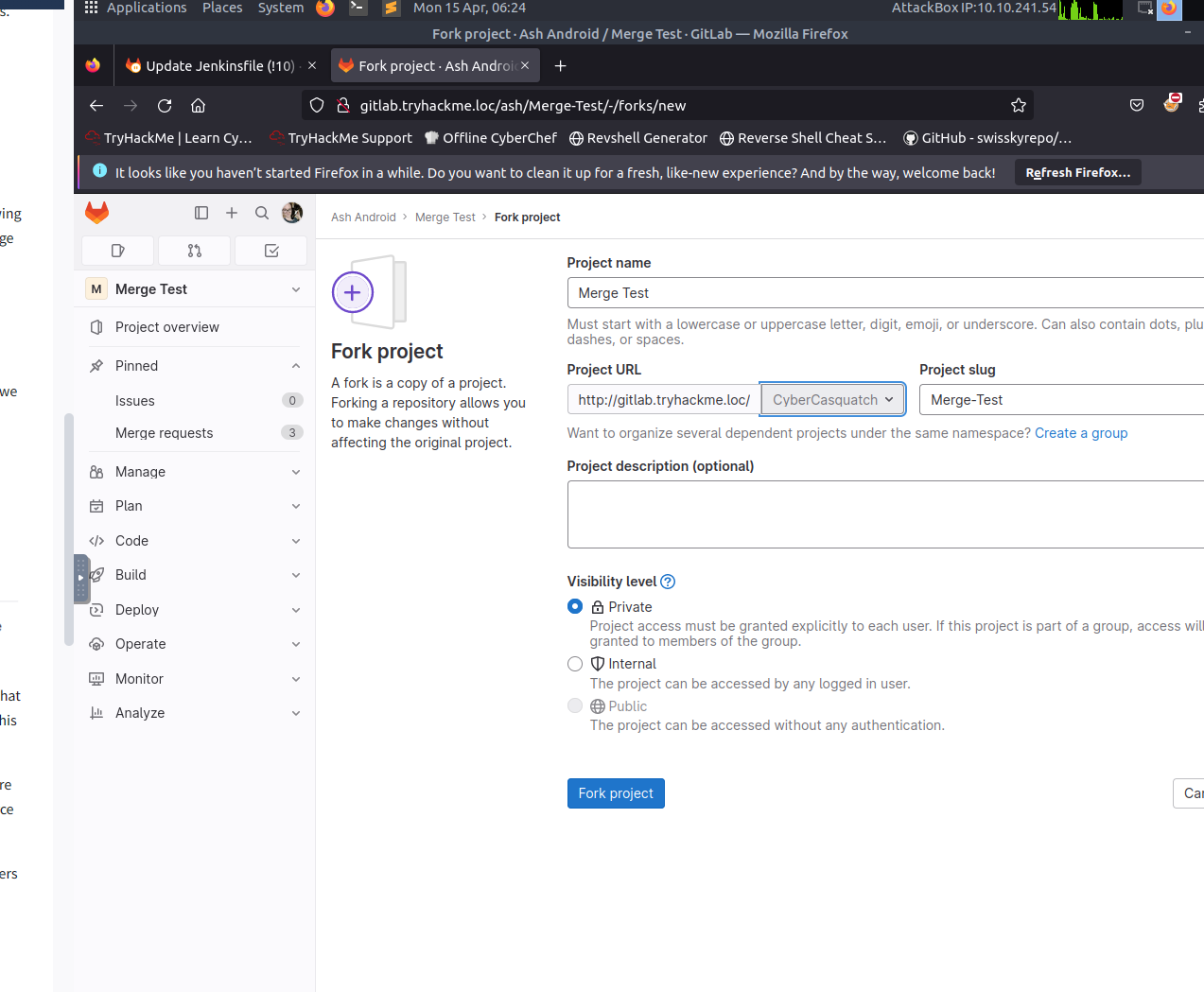Image resolution: width=1204 pixels, height=992 pixels.
Task: Click the fork plus circle illustration
Action: pos(353,292)
